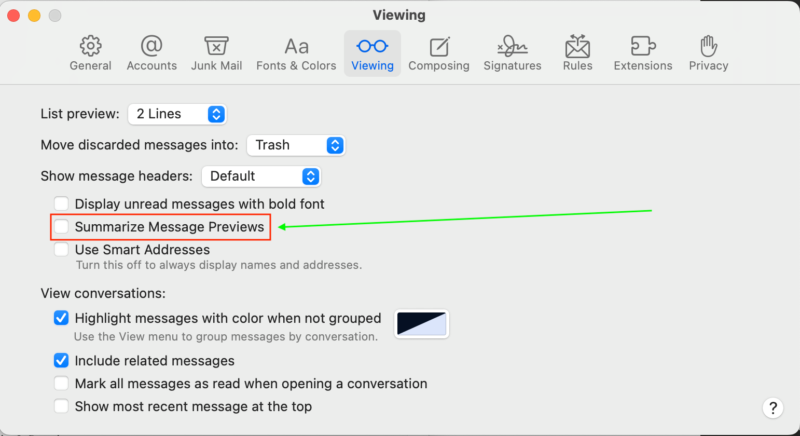Close the Viewing settings window
The width and height of the screenshot is (800, 436).
(x=14, y=15)
